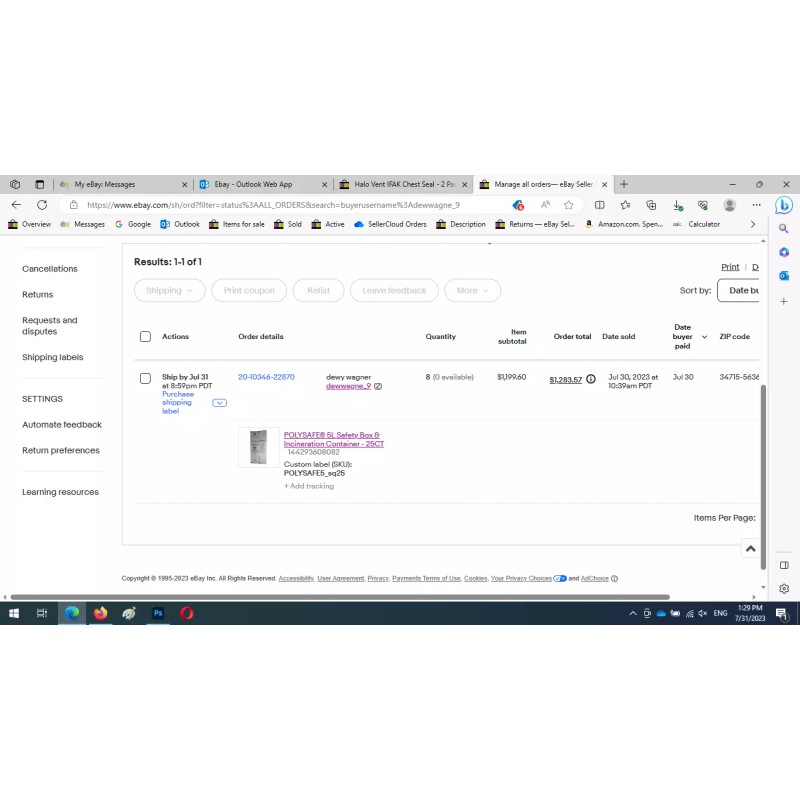Toggle the Your Privacy Choices icon

560,578
